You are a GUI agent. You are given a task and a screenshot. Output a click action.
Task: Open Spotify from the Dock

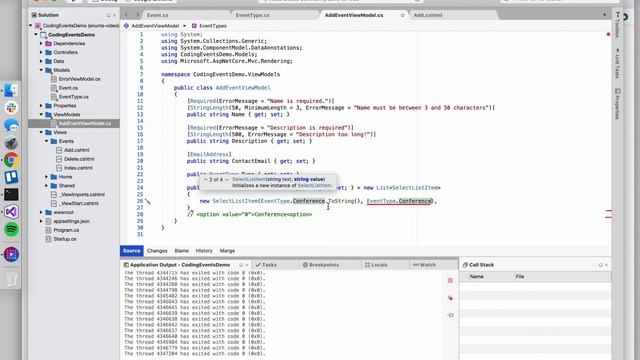tap(11, 229)
